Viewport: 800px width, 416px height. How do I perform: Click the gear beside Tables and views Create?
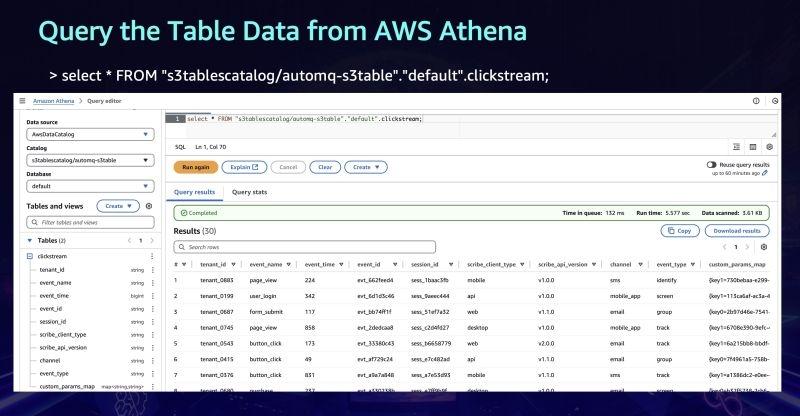pyautogui.click(x=149, y=206)
